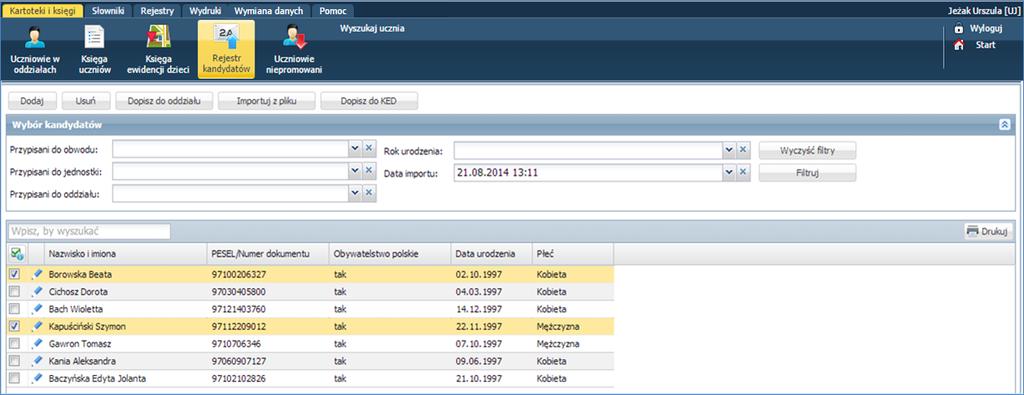This screenshot has height=395, width=1024.
Task: Uncheck Kapuściński Szymon row checkbox
Action: pyautogui.click(x=15, y=326)
